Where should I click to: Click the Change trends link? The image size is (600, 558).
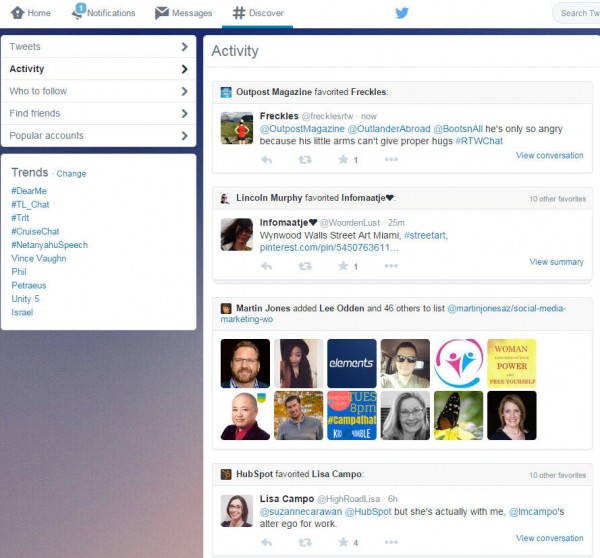point(71,174)
